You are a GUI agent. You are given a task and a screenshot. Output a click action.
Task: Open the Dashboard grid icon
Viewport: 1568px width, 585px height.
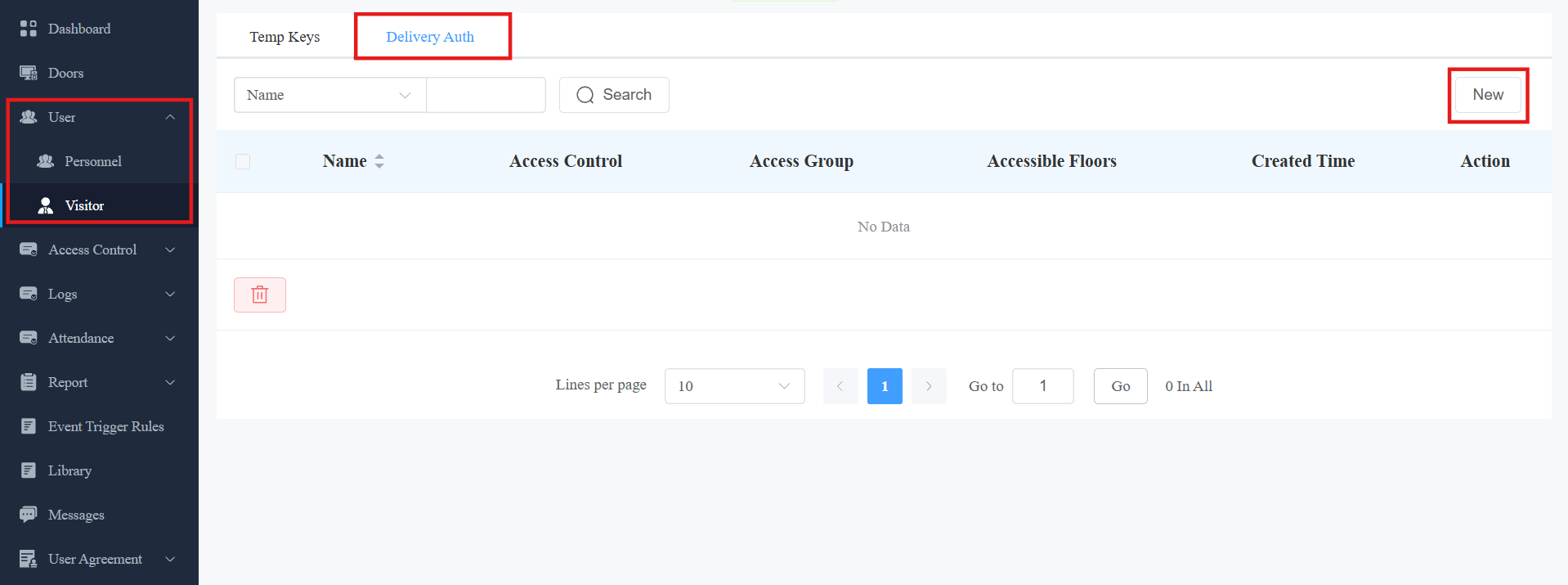[29, 29]
